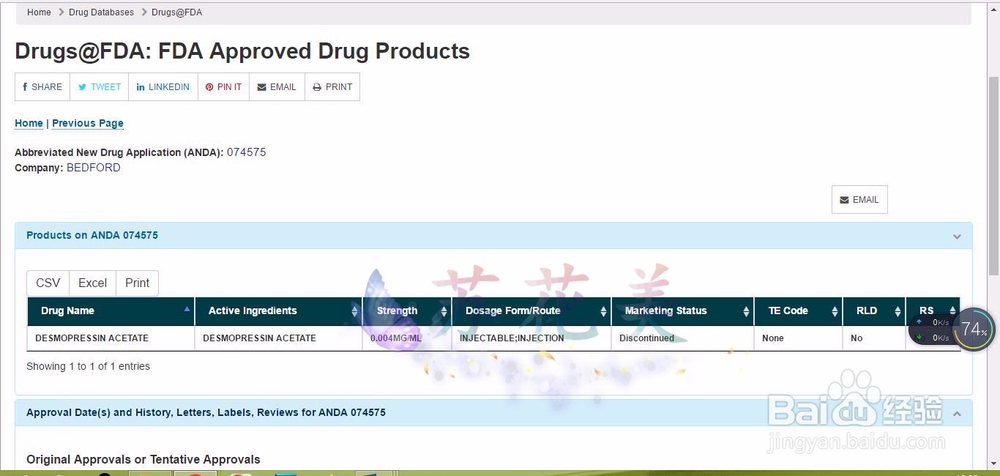1000x476 pixels.
Task: Sort the table by the Drug Name column
Action: coord(111,311)
